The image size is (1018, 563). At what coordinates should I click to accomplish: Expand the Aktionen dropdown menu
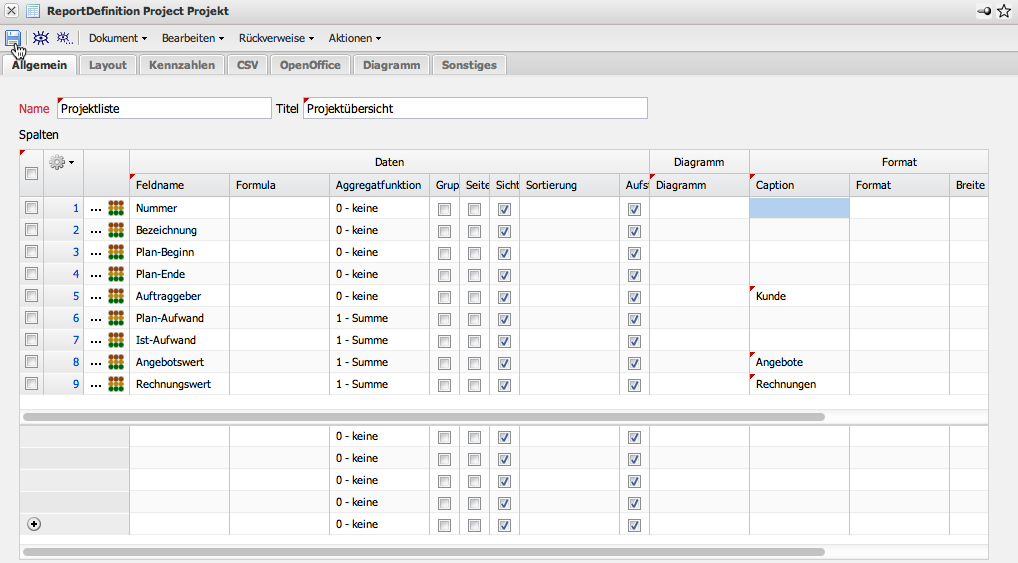click(x=354, y=38)
